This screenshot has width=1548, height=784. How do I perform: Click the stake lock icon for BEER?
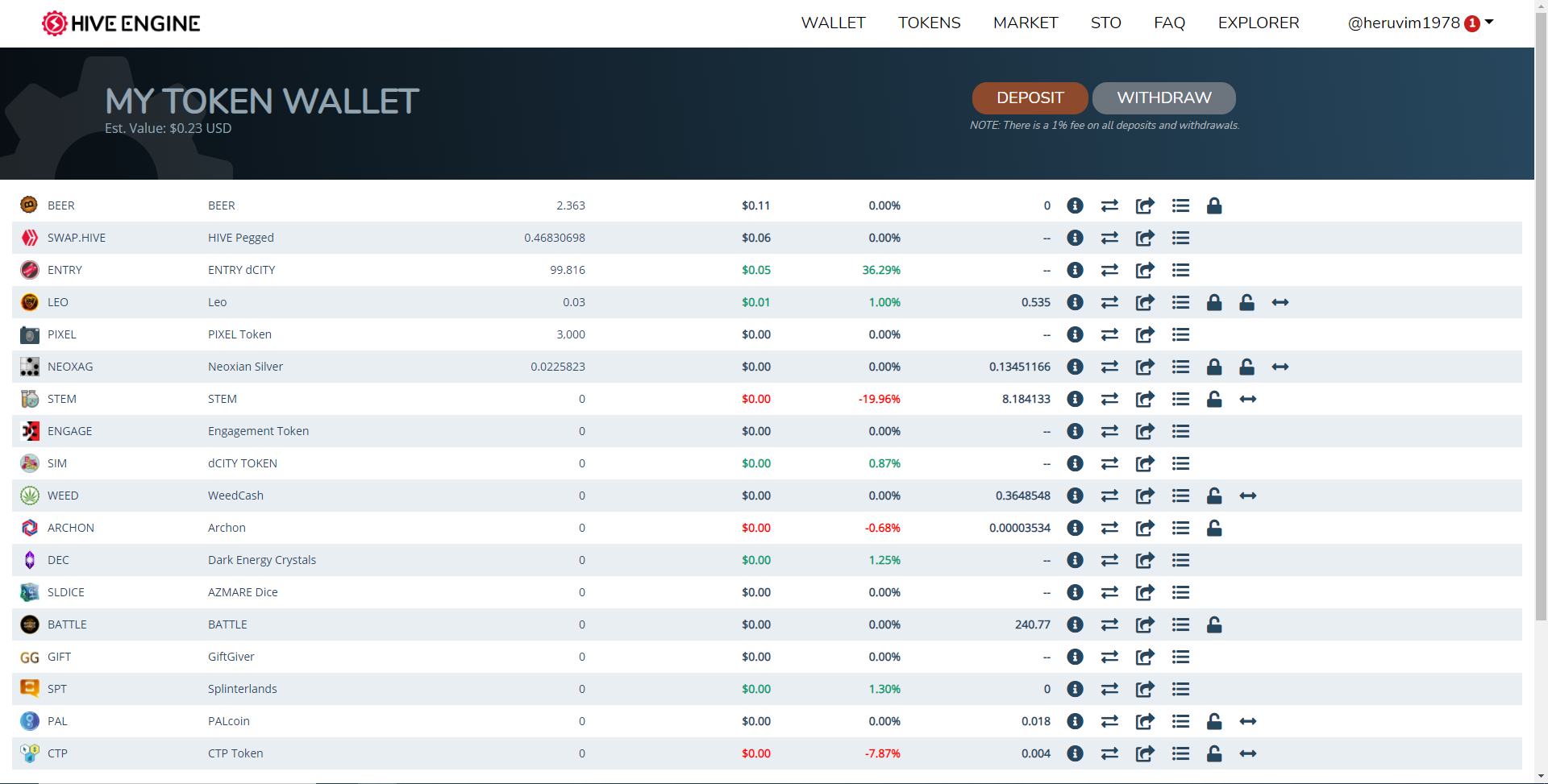(1214, 205)
